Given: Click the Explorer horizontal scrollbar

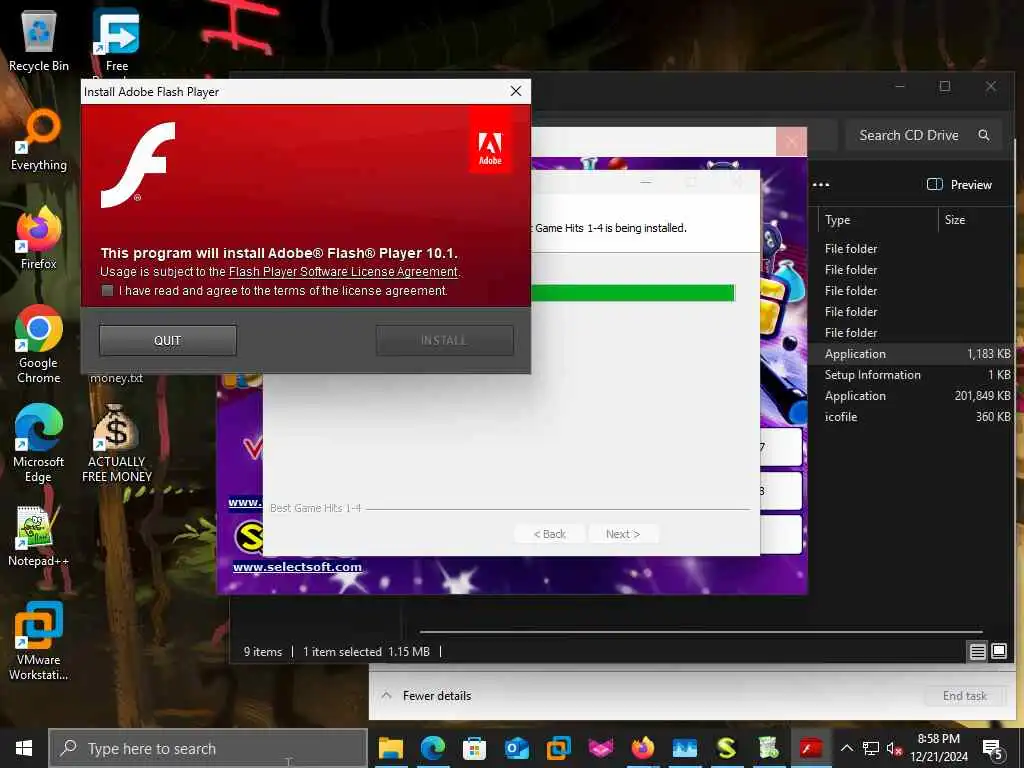Looking at the screenshot, I should [x=701, y=632].
